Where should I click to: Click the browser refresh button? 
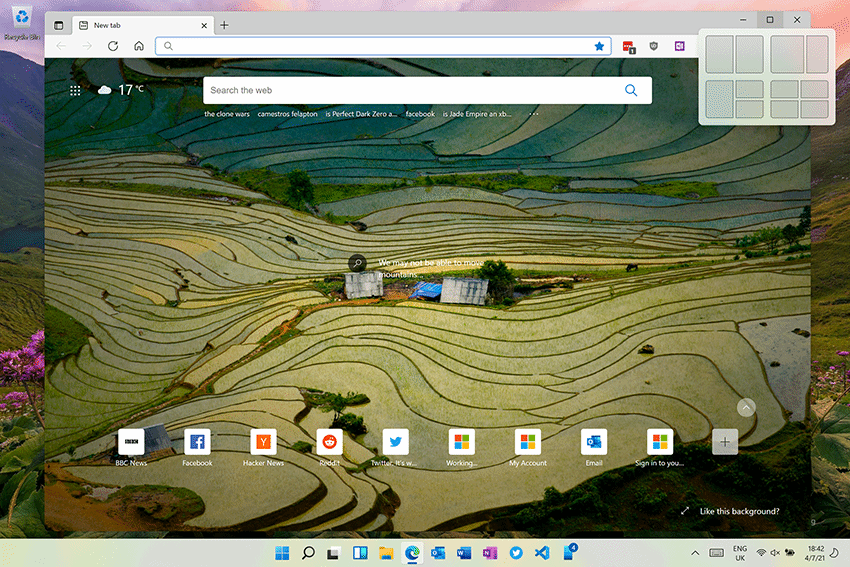click(113, 46)
